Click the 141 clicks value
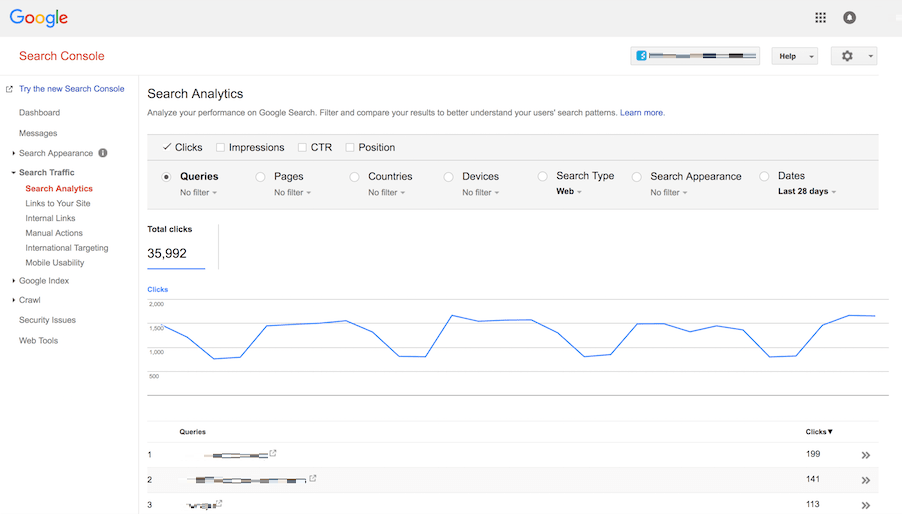The image size is (902, 514). click(x=813, y=479)
